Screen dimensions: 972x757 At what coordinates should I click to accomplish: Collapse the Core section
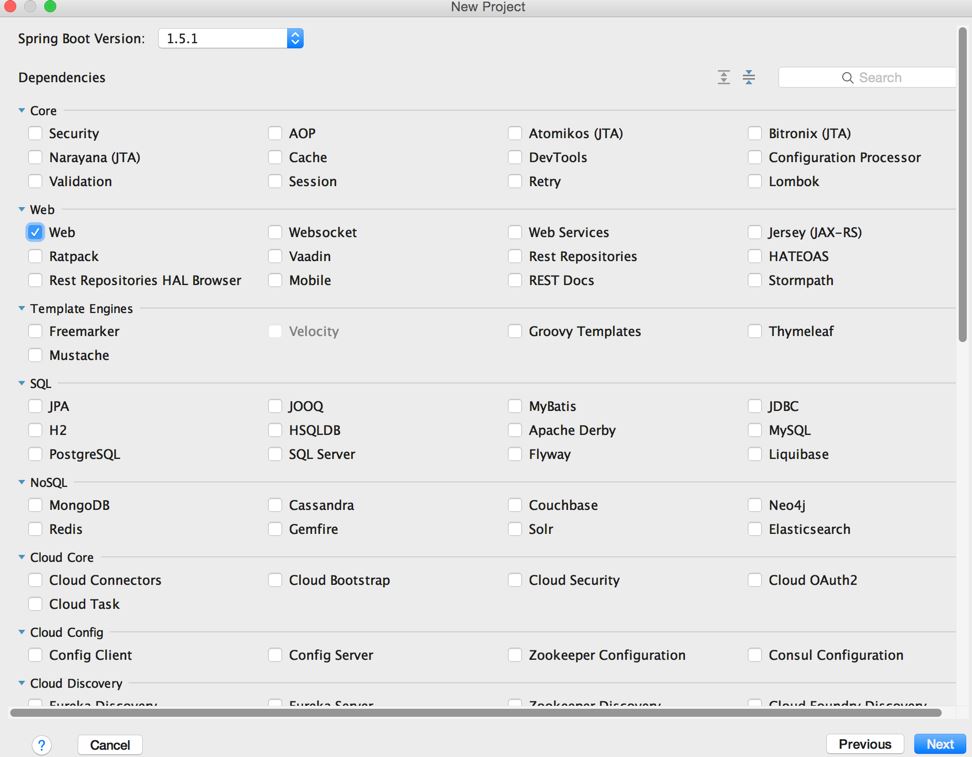[22, 110]
